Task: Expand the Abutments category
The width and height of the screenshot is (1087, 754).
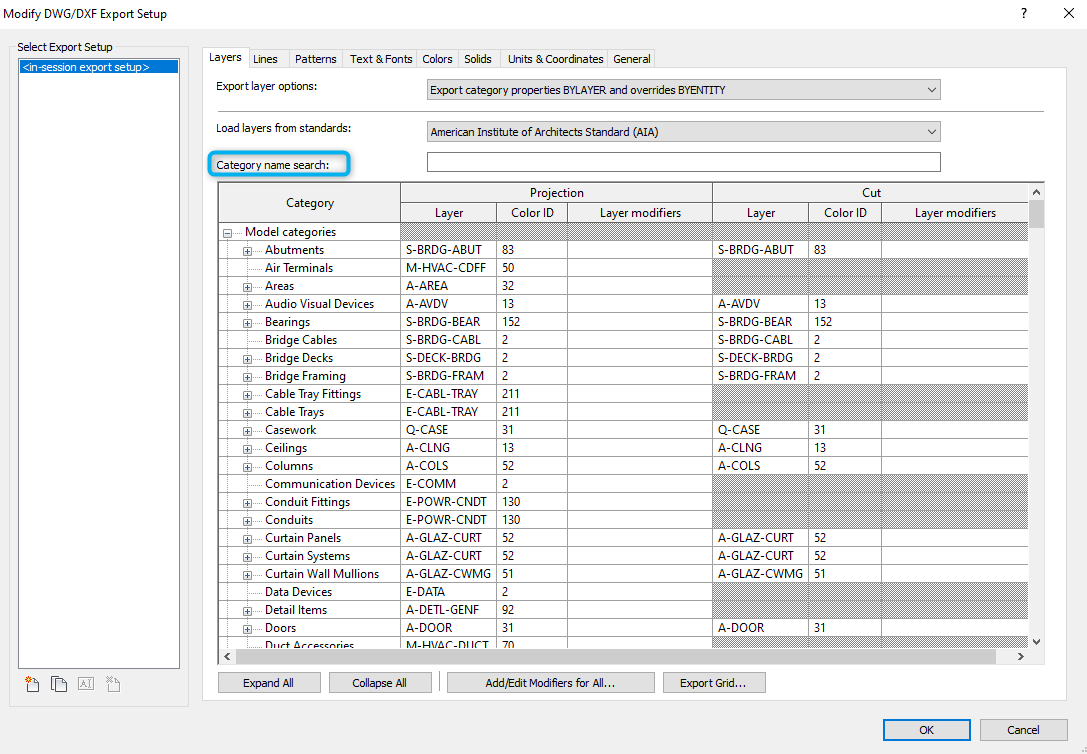Action: tap(246, 249)
